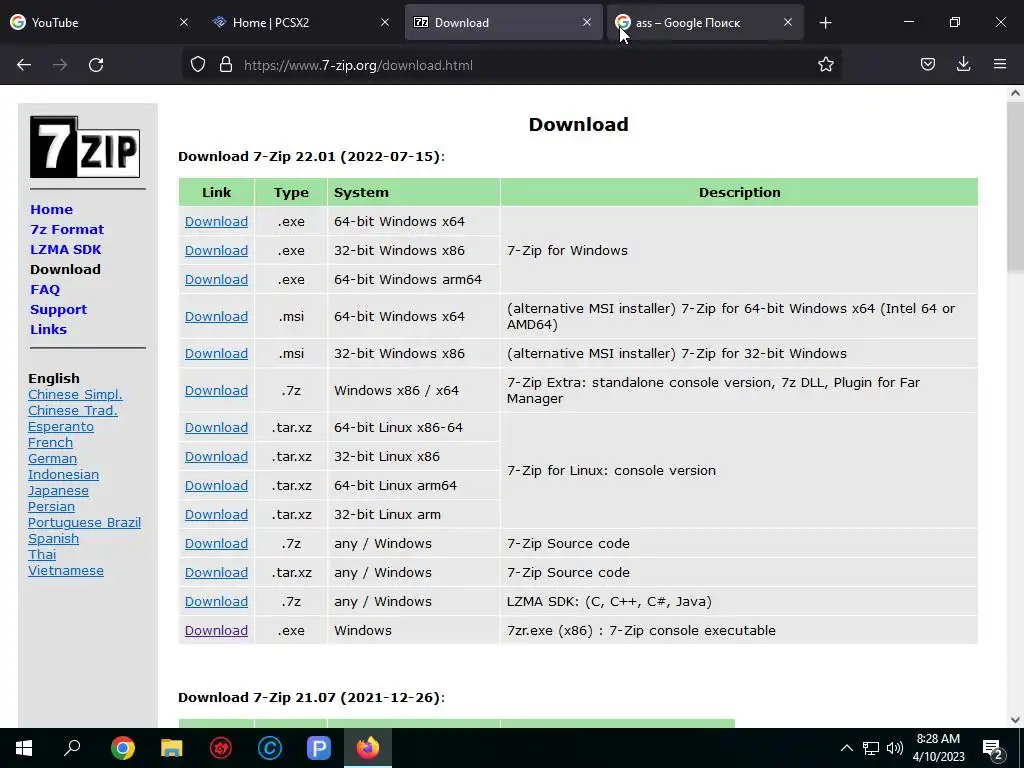Show hidden tray icons chevron
Screen dimensions: 1024x768
click(x=846, y=748)
